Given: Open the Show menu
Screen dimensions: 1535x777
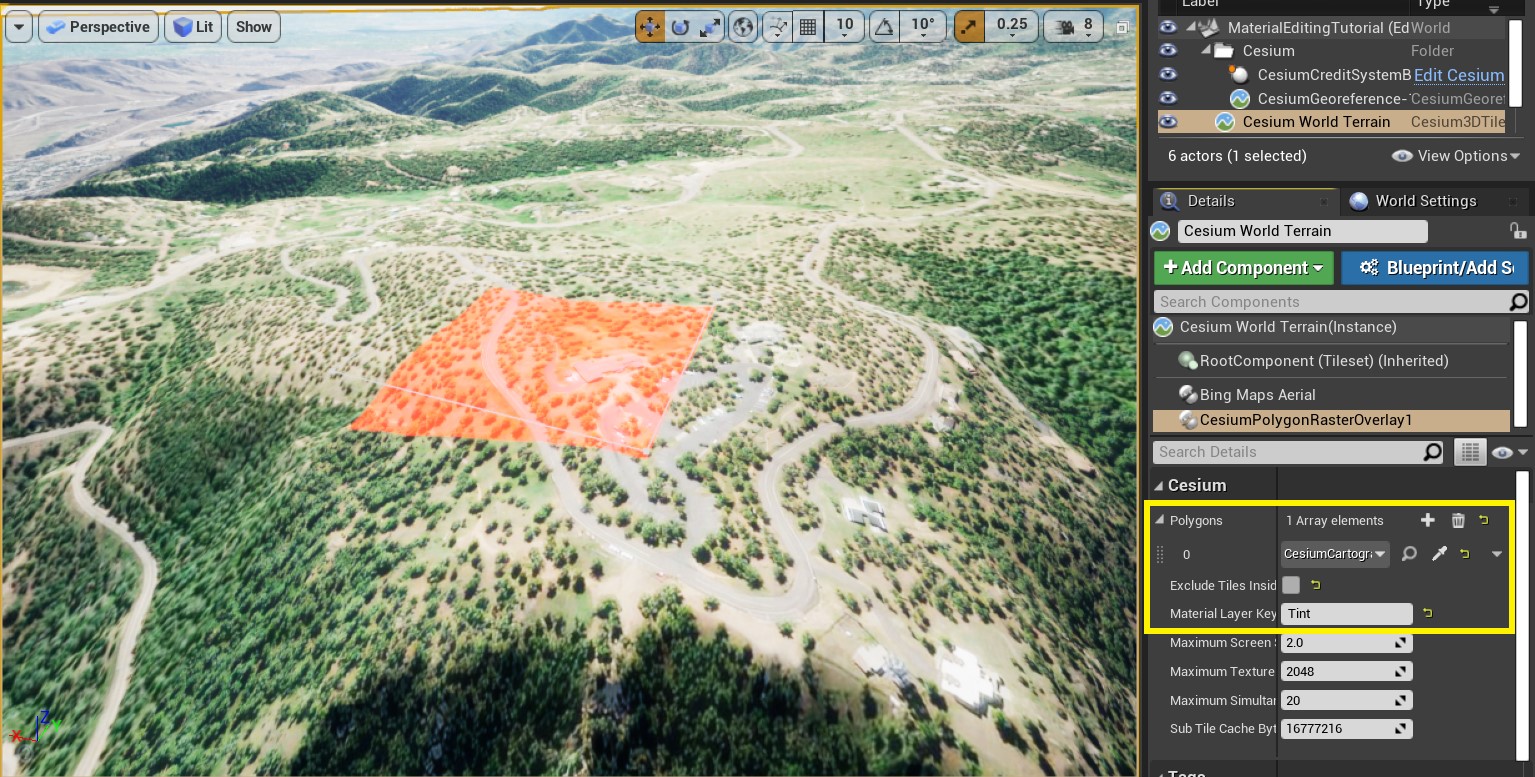Looking at the screenshot, I should coord(254,27).
